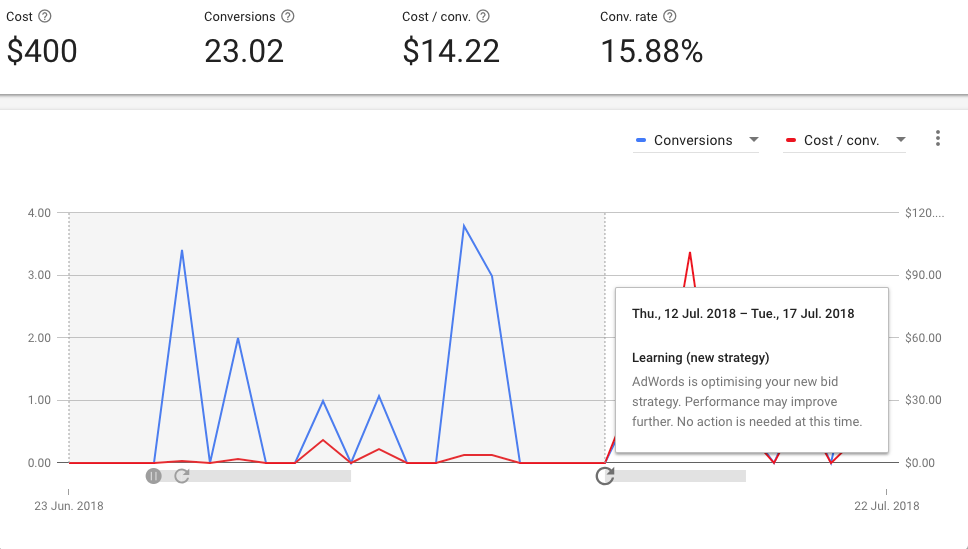Click the blue Conversions series color marker
The width and height of the screenshot is (968, 549).
pos(640,141)
